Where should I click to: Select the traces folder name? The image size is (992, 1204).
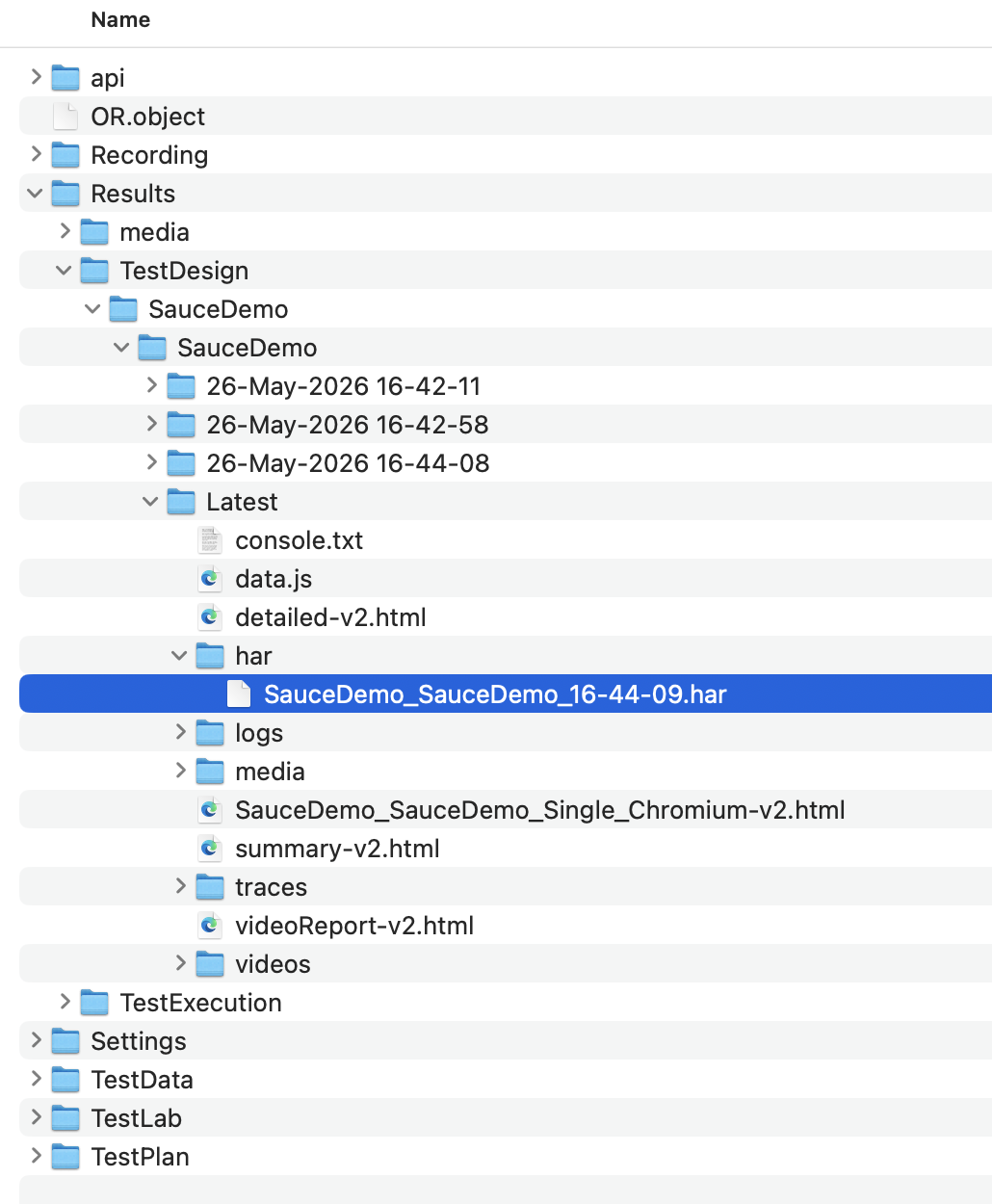pos(271,887)
